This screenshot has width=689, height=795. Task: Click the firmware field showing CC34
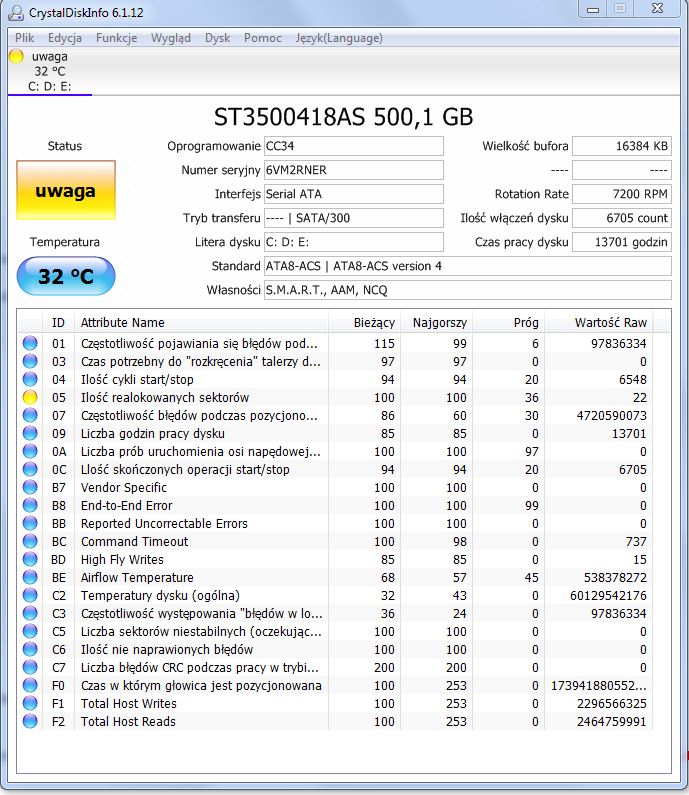tap(354, 146)
